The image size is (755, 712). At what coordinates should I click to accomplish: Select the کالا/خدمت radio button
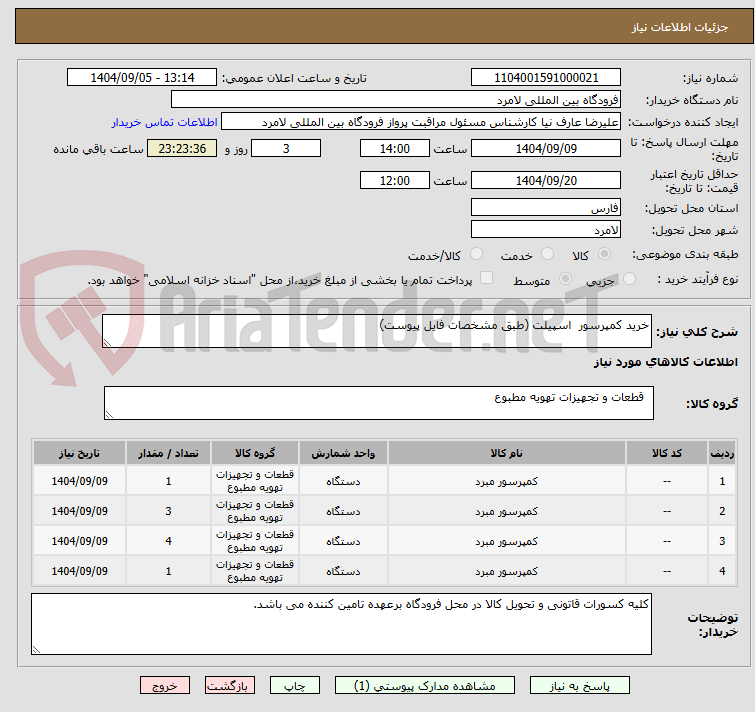(476, 253)
